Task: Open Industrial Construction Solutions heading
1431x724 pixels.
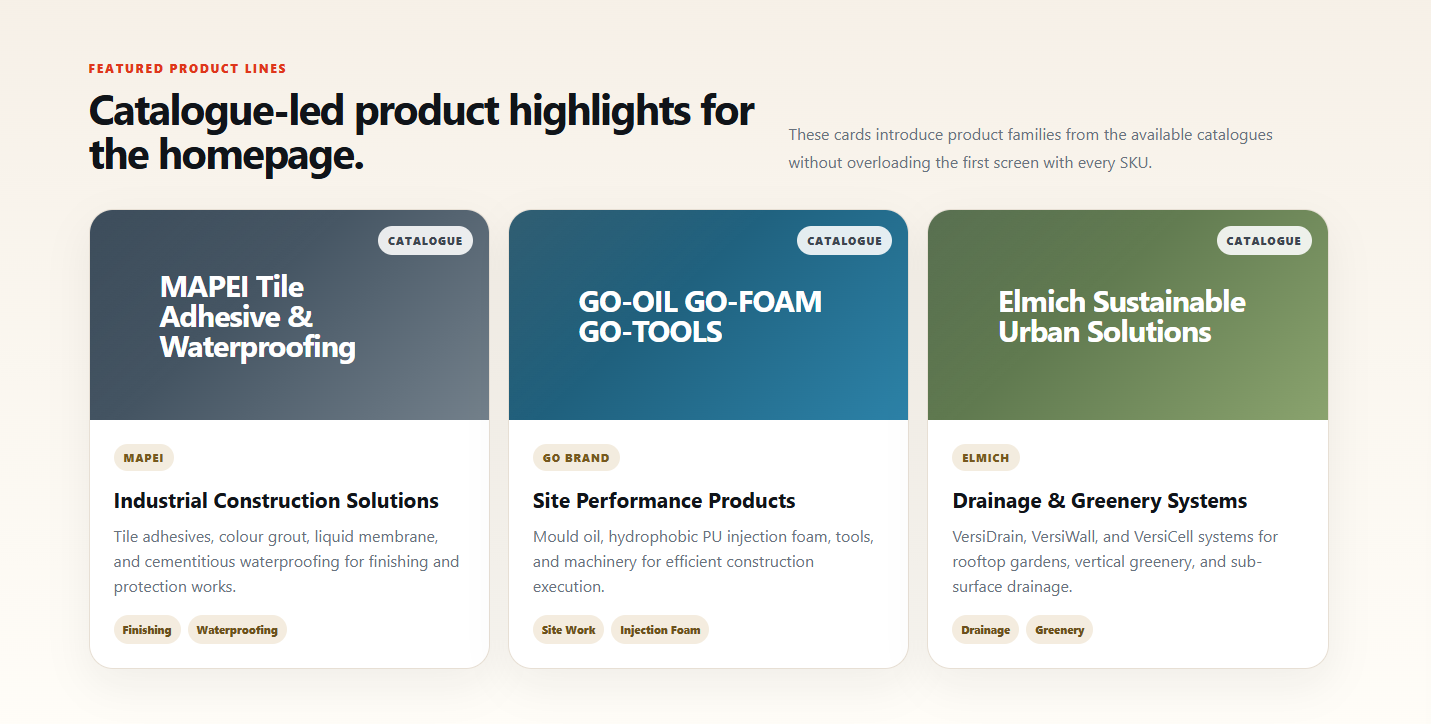Action: pyautogui.click(x=276, y=501)
